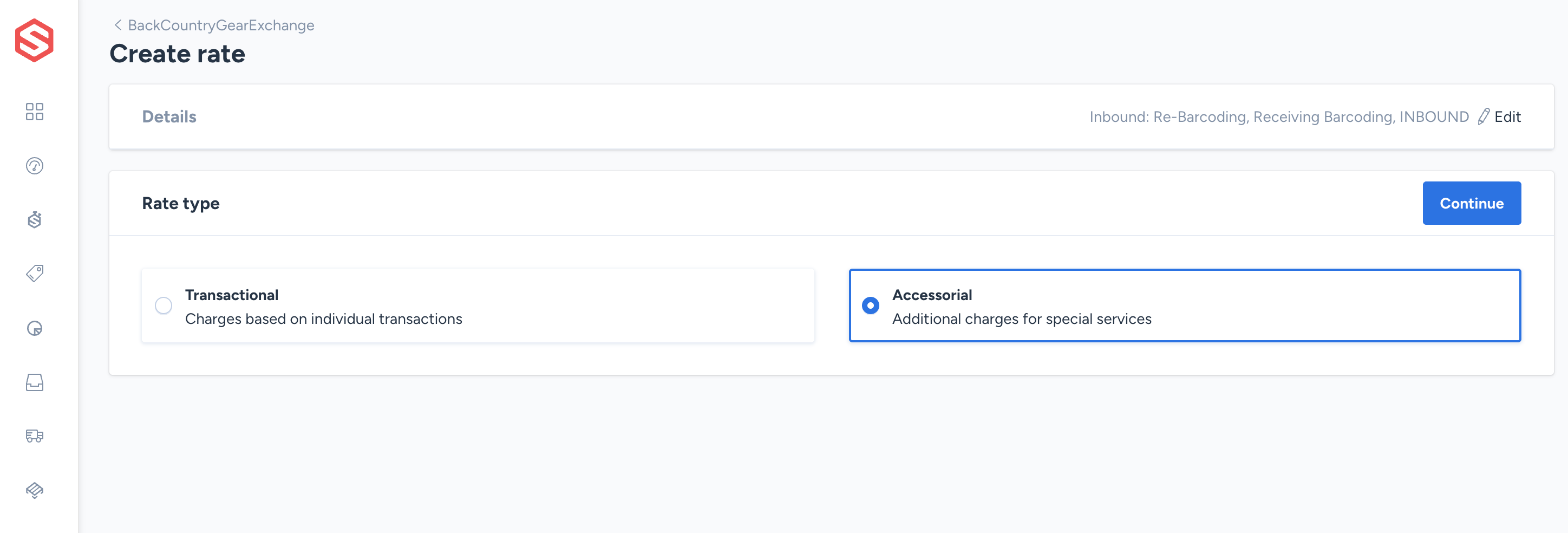Click the pencil icon next to Edit
The height and width of the screenshot is (533, 1568).
point(1484,116)
